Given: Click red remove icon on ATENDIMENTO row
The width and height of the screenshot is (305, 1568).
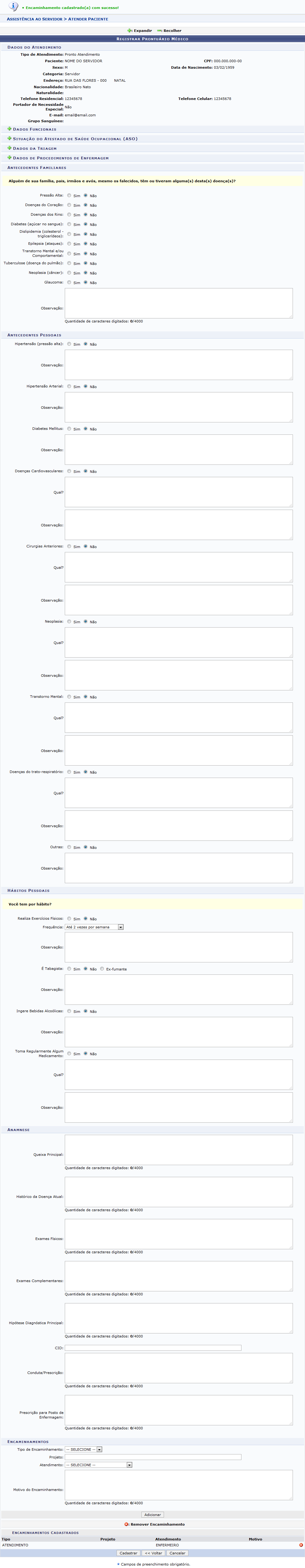Looking at the screenshot, I should tap(301, 1545).
